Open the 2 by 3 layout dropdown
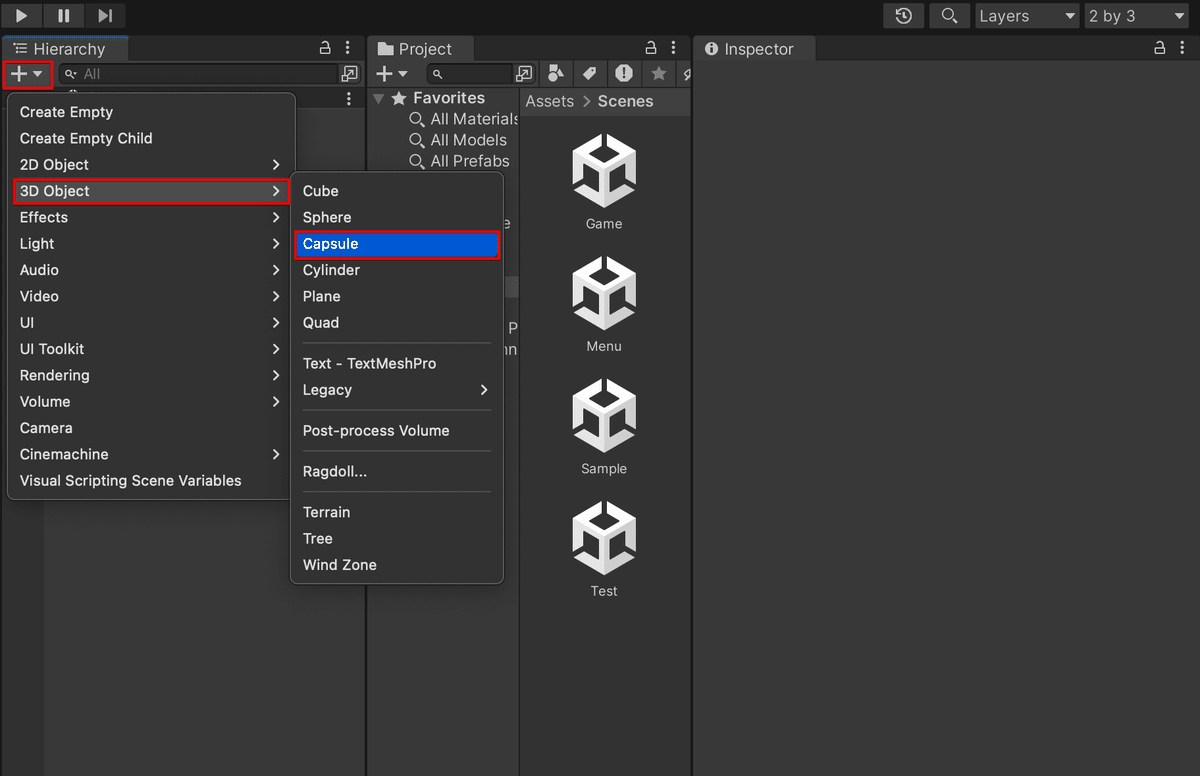The height and width of the screenshot is (776, 1200). click(1136, 16)
